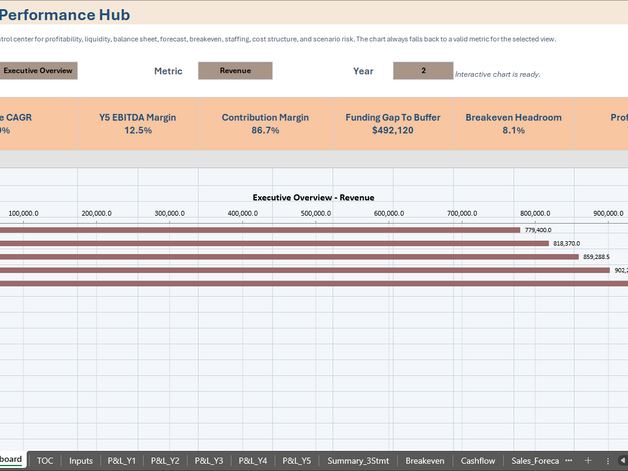Select the bar labeled 818,370.0
628x471 pixels.
click(x=274, y=244)
